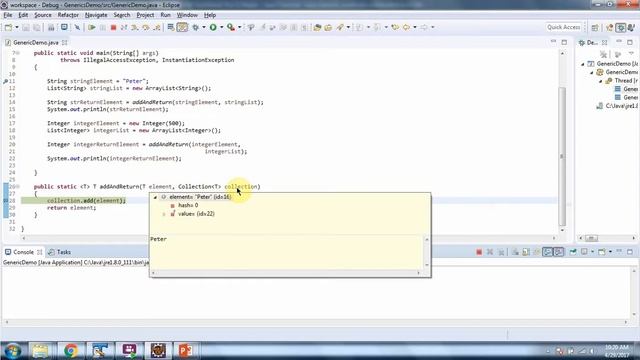
Task: Open the Refactor menu
Action: coord(68,15)
